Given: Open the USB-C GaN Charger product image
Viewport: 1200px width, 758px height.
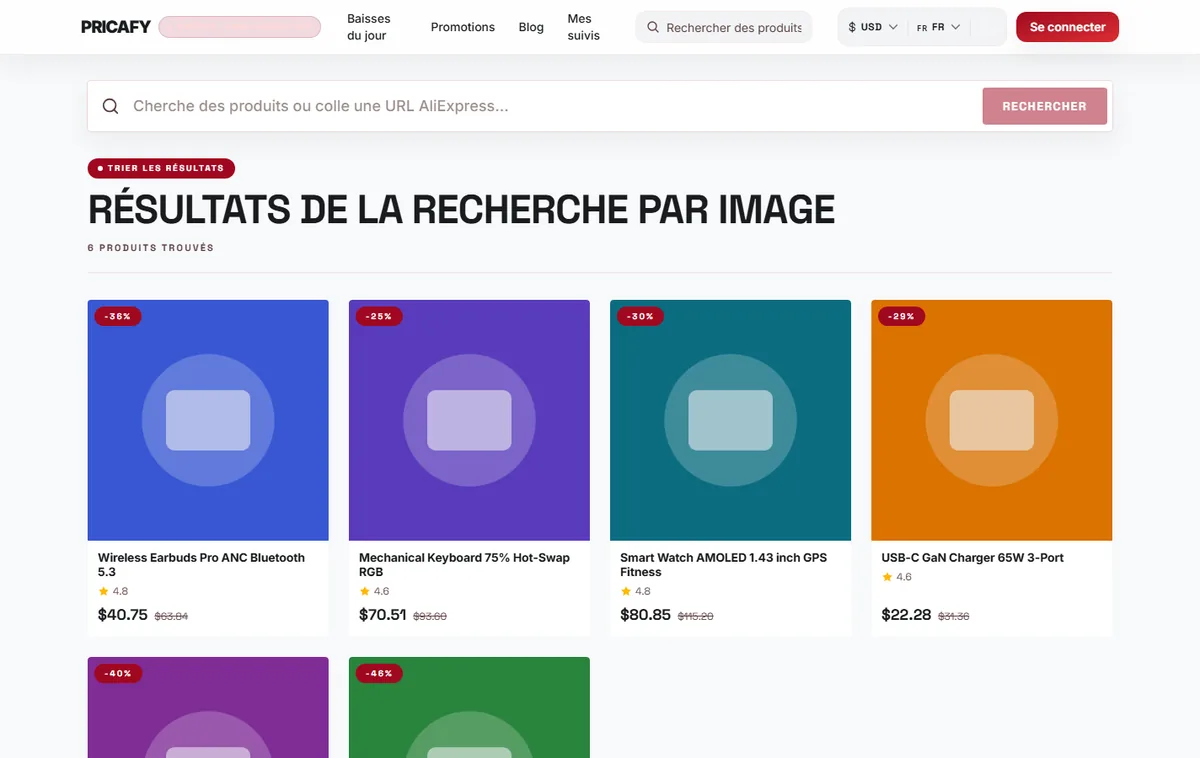Looking at the screenshot, I should (x=991, y=420).
